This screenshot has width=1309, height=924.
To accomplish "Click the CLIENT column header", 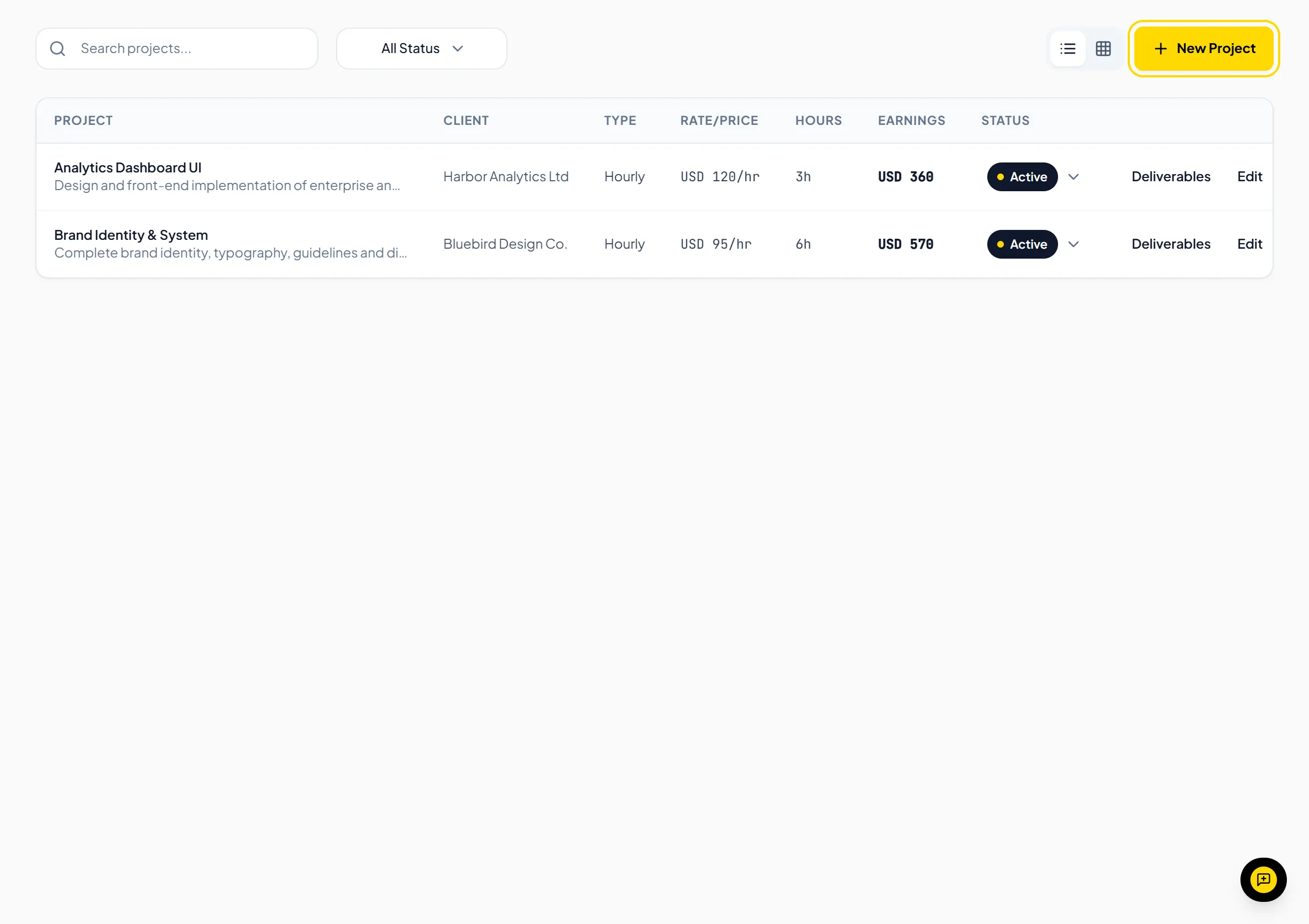I will [466, 120].
